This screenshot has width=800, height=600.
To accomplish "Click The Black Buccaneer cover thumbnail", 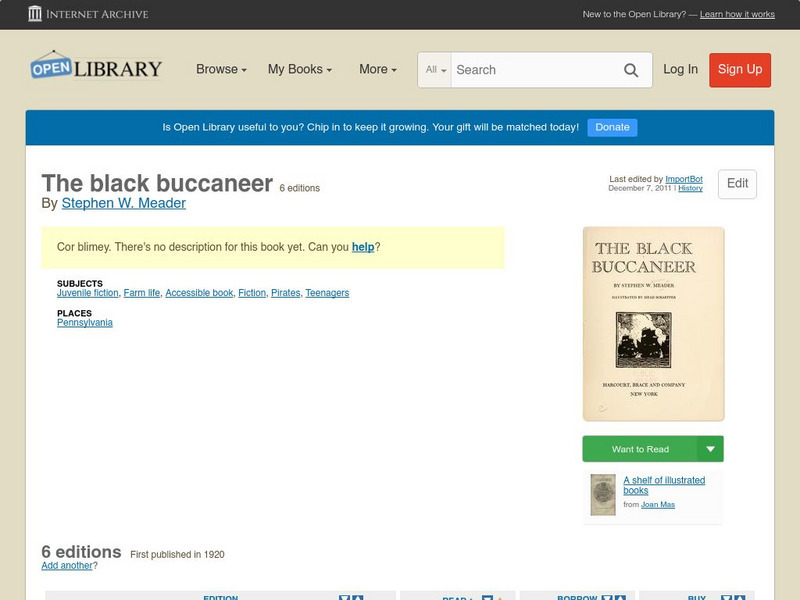I will coord(652,322).
